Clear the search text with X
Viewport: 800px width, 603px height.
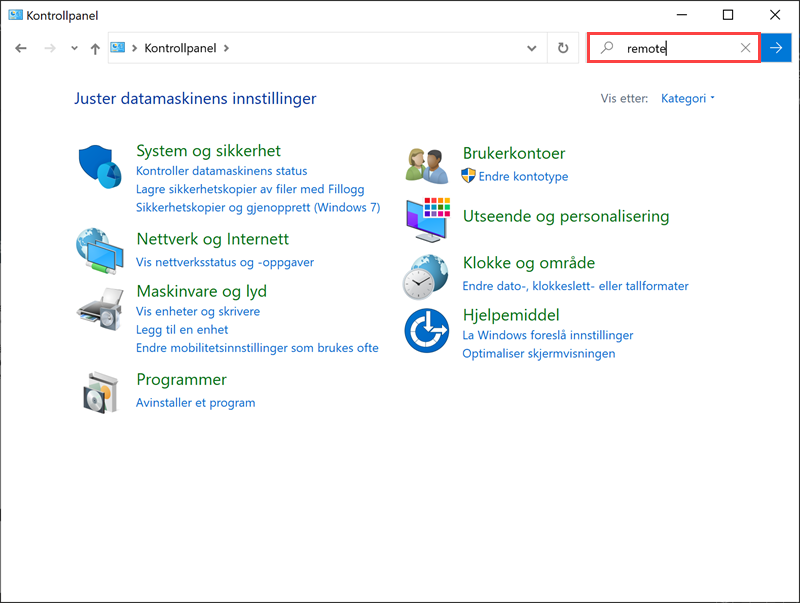[x=745, y=48]
